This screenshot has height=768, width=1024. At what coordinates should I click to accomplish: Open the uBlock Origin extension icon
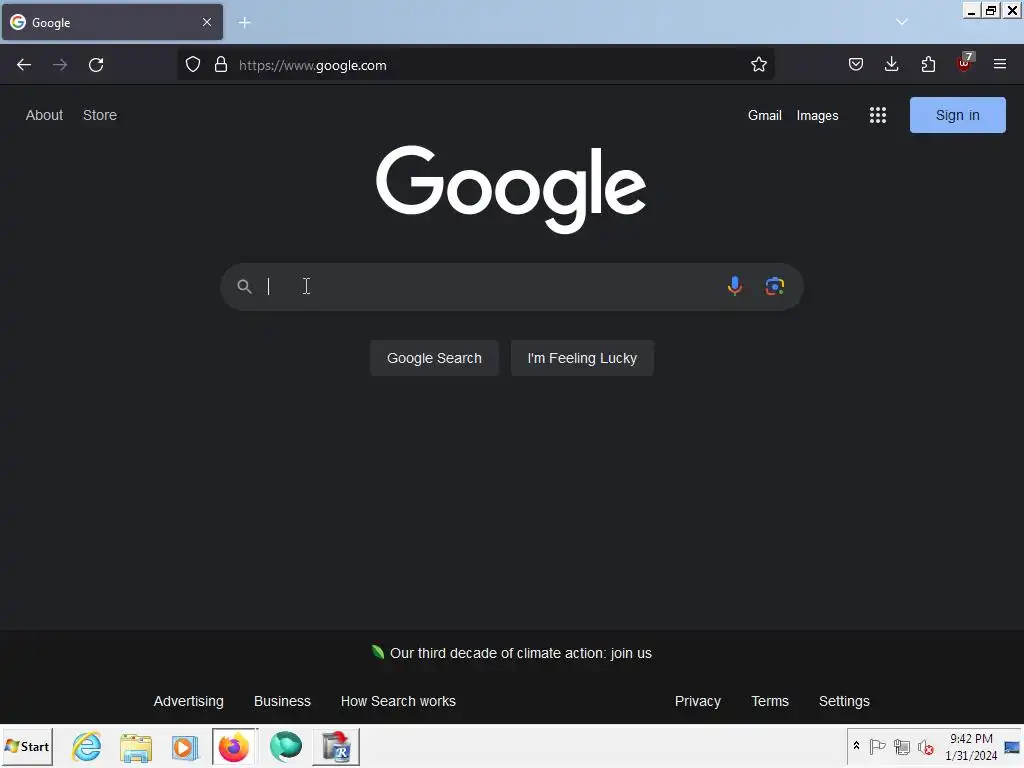coord(964,63)
